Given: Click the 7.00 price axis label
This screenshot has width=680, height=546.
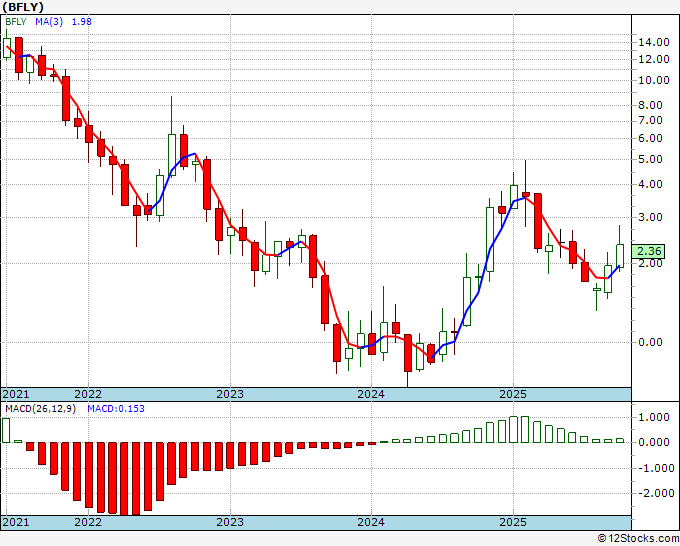Looking at the screenshot, I should coord(651,120).
